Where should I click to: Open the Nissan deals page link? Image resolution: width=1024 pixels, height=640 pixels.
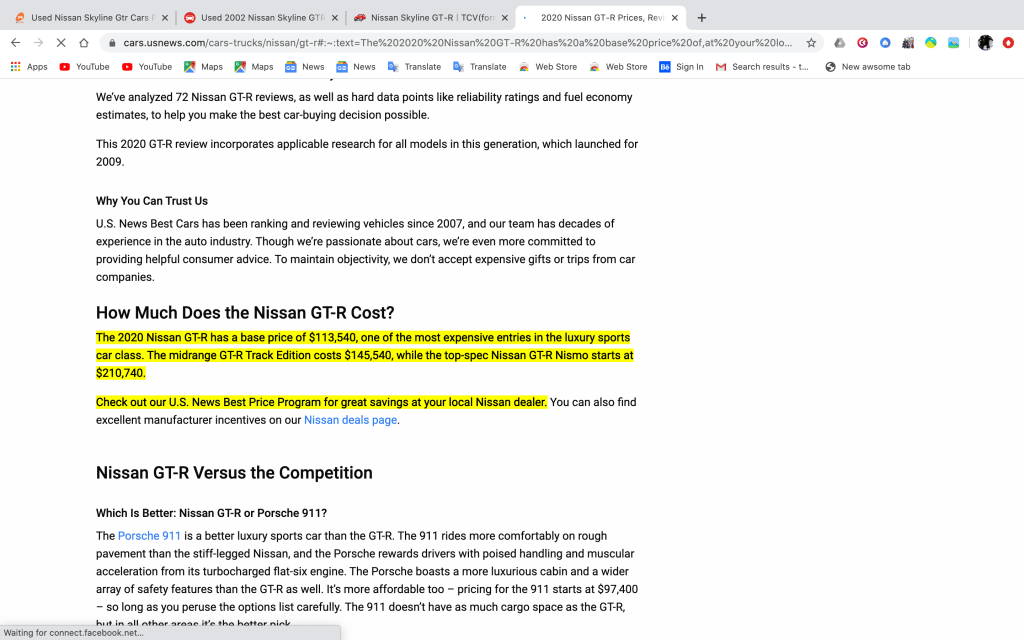[x=350, y=421]
